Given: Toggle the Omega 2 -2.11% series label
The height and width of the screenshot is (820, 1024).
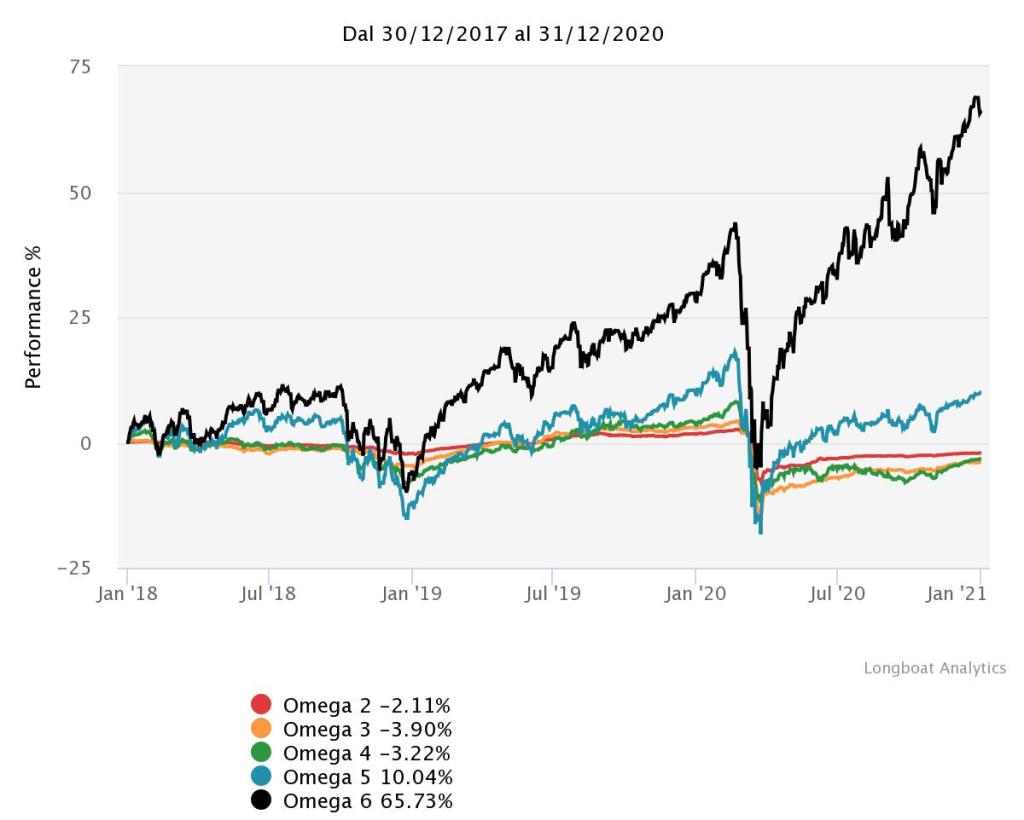Looking at the screenshot, I should (x=367, y=704).
